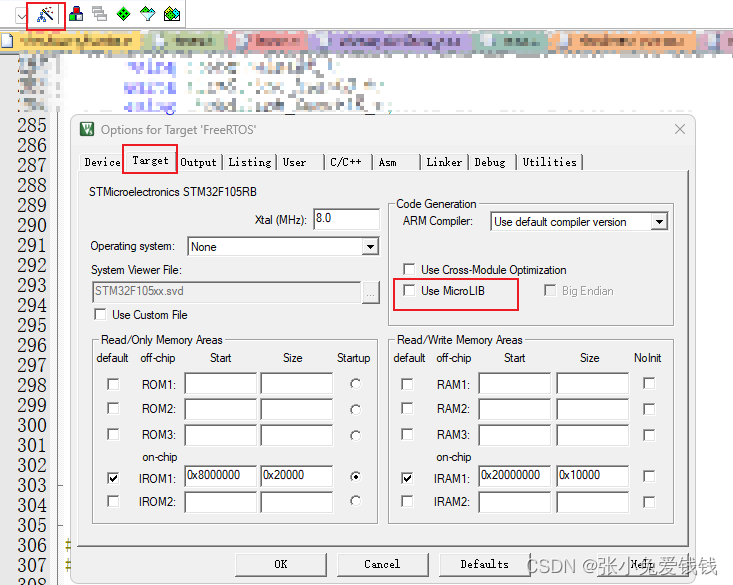Click IROM1 Size field 0x20000

297,476
